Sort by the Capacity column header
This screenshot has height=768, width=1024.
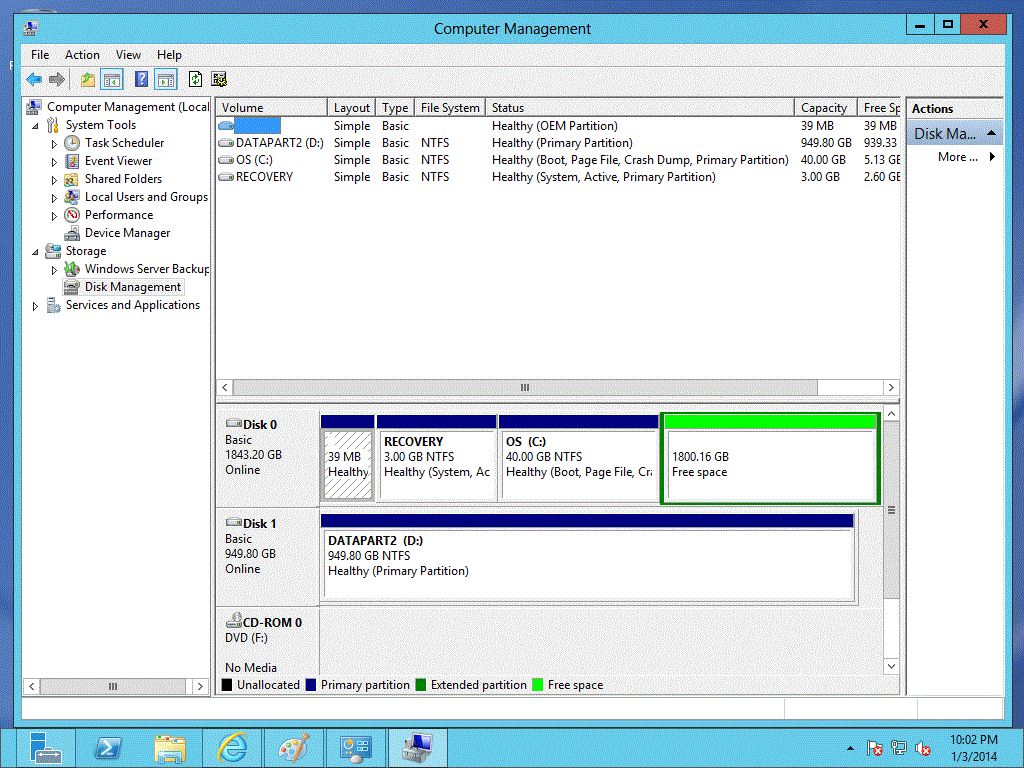tap(824, 108)
